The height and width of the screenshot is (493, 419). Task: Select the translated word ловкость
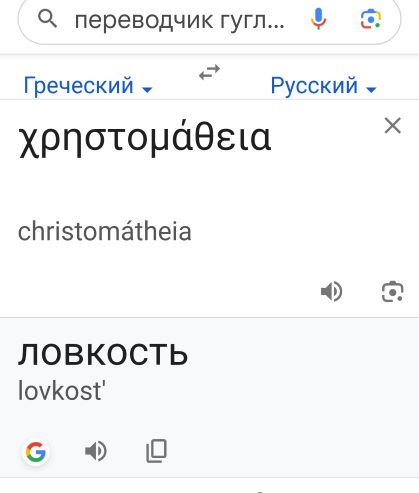click(103, 354)
